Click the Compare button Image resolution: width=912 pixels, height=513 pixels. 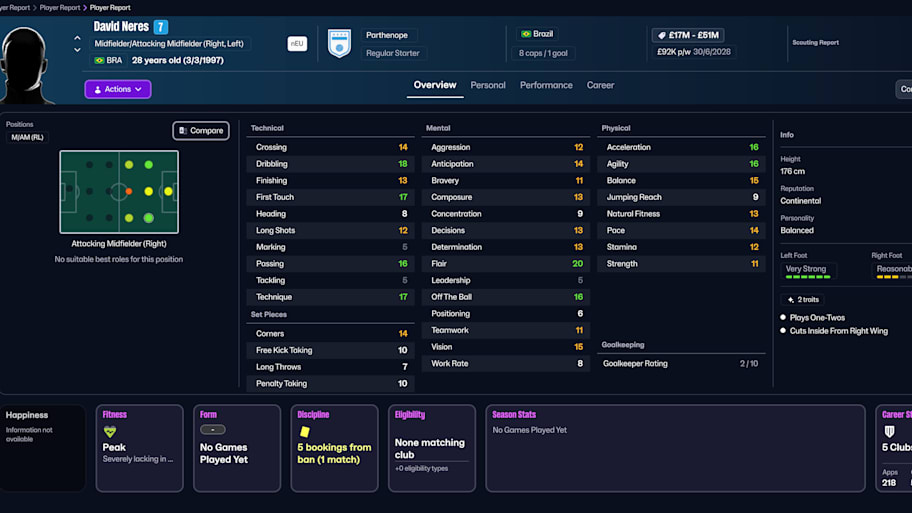tap(201, 130)
